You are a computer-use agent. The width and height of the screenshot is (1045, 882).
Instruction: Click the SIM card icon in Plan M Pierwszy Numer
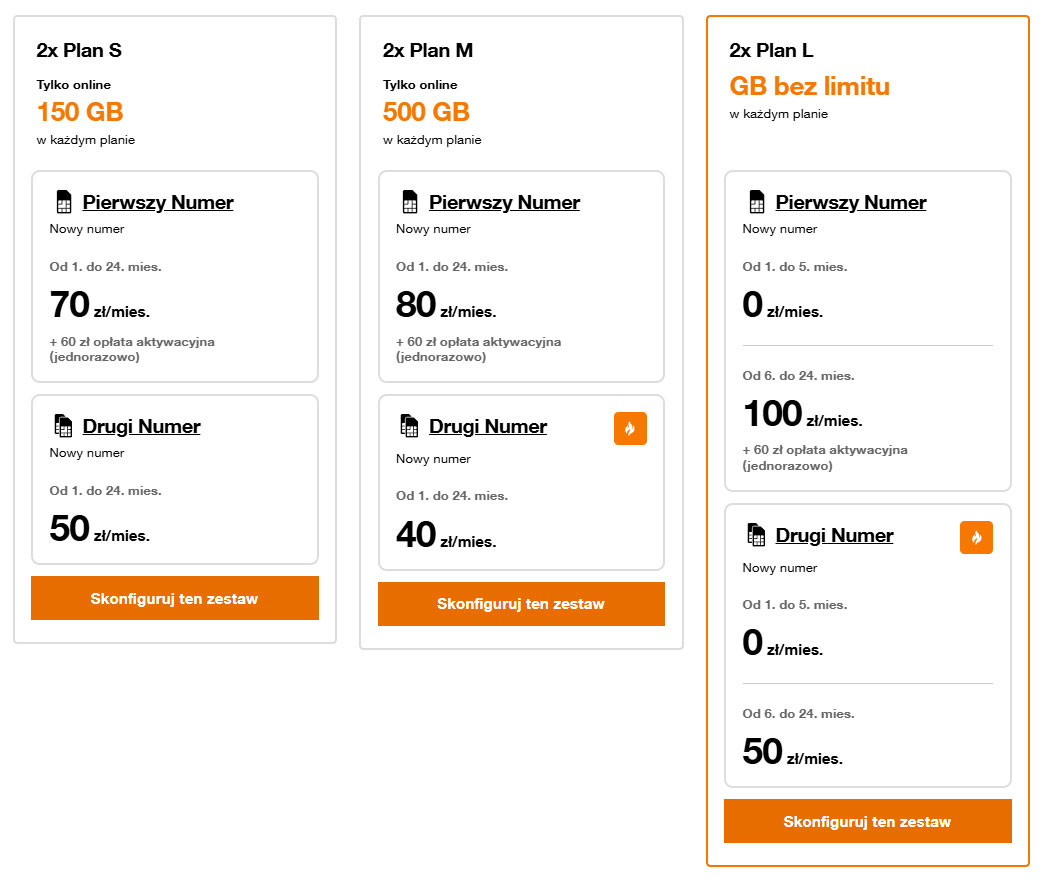(x=410, y=201)
